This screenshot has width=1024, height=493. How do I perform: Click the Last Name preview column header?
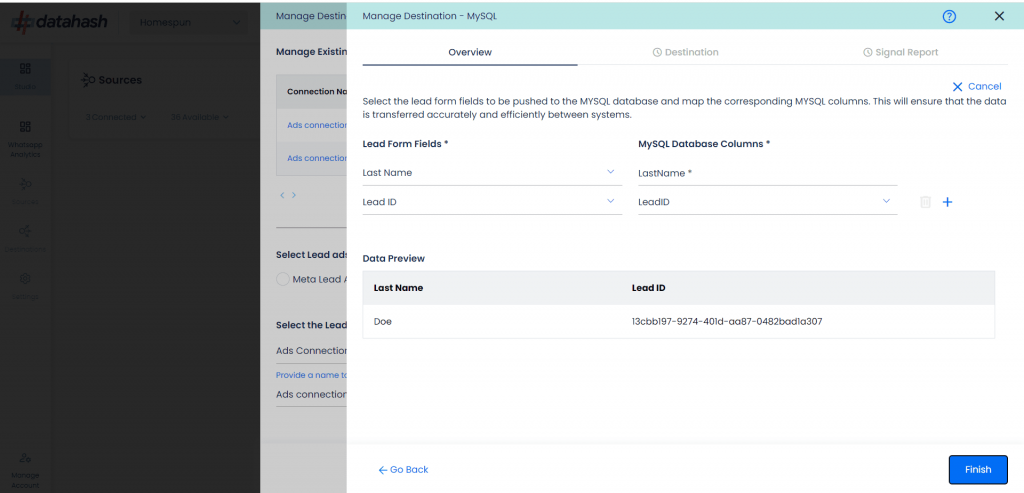coord(398,287)
